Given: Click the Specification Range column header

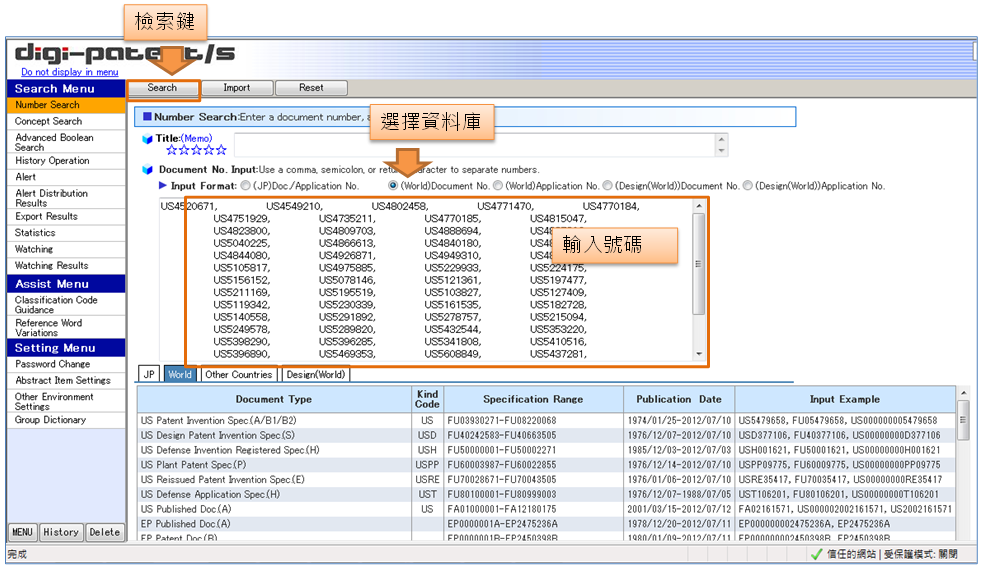Looking at the screenshot, I should (x=533, y=400).
